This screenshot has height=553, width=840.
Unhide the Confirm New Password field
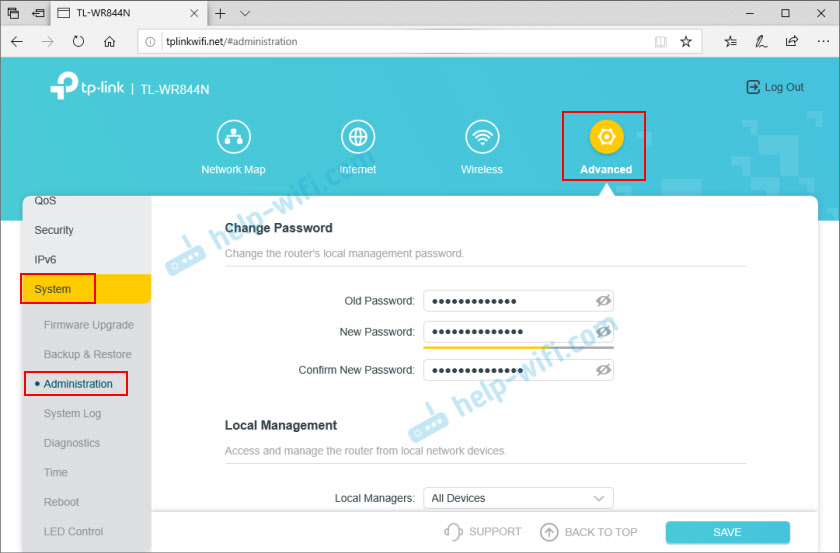[602, 370]
